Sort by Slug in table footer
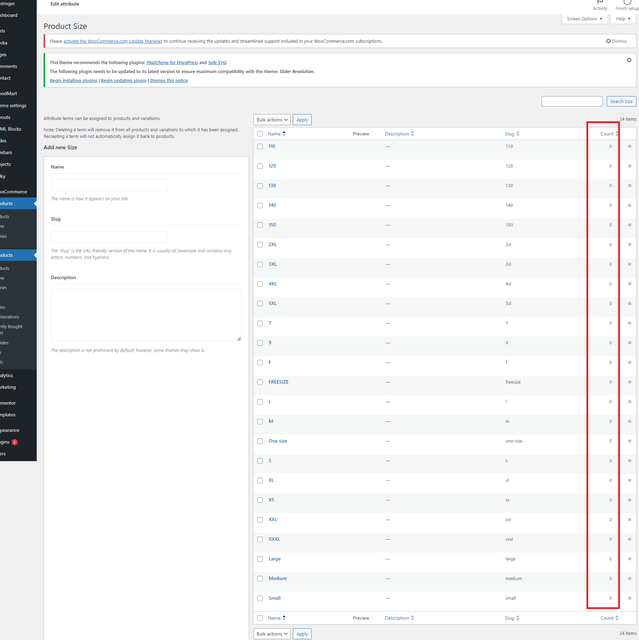This screenshot has width=639, height=640. 512,618
